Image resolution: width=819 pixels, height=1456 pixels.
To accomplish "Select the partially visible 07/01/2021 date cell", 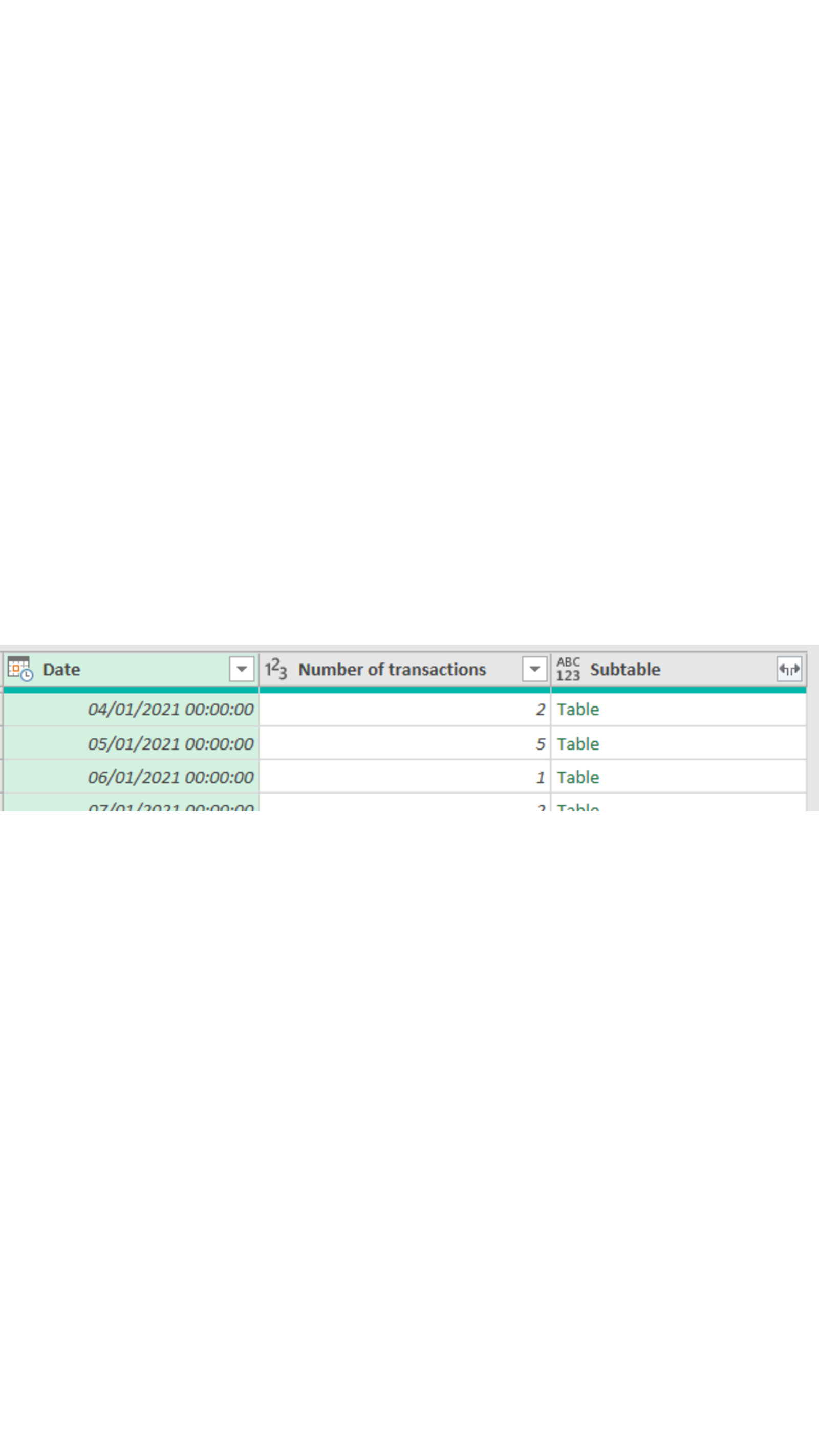I will pos(169,807).
